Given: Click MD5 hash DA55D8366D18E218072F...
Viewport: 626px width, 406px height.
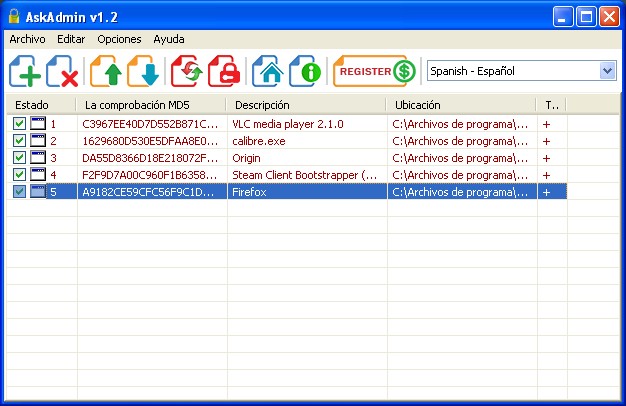Looking at the screenshot, I should coord(150,158).
